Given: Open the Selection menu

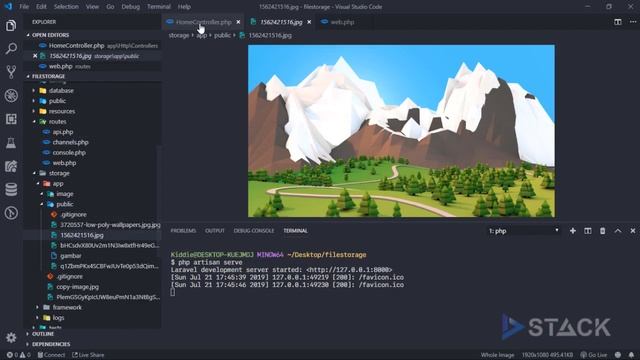Looking at the screenshot, I should (66, 7).
